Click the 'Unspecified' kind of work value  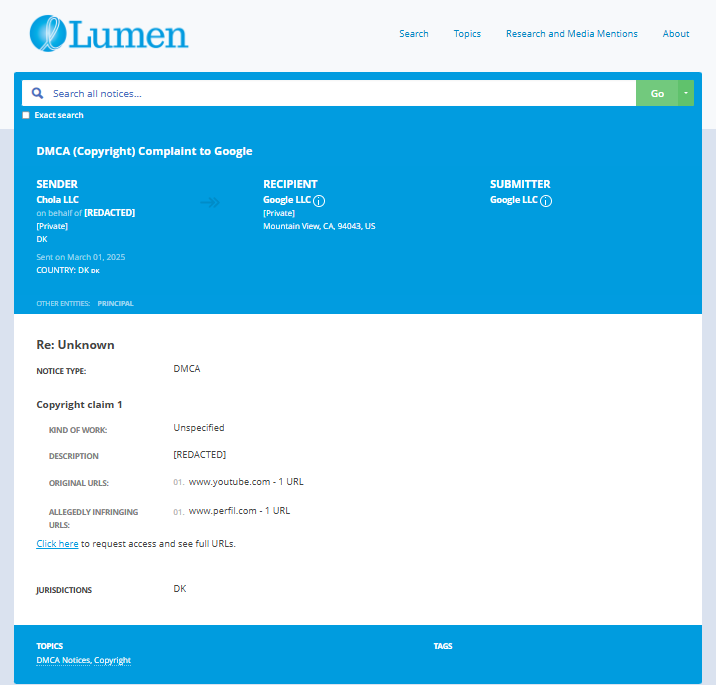tap(199, 428)
